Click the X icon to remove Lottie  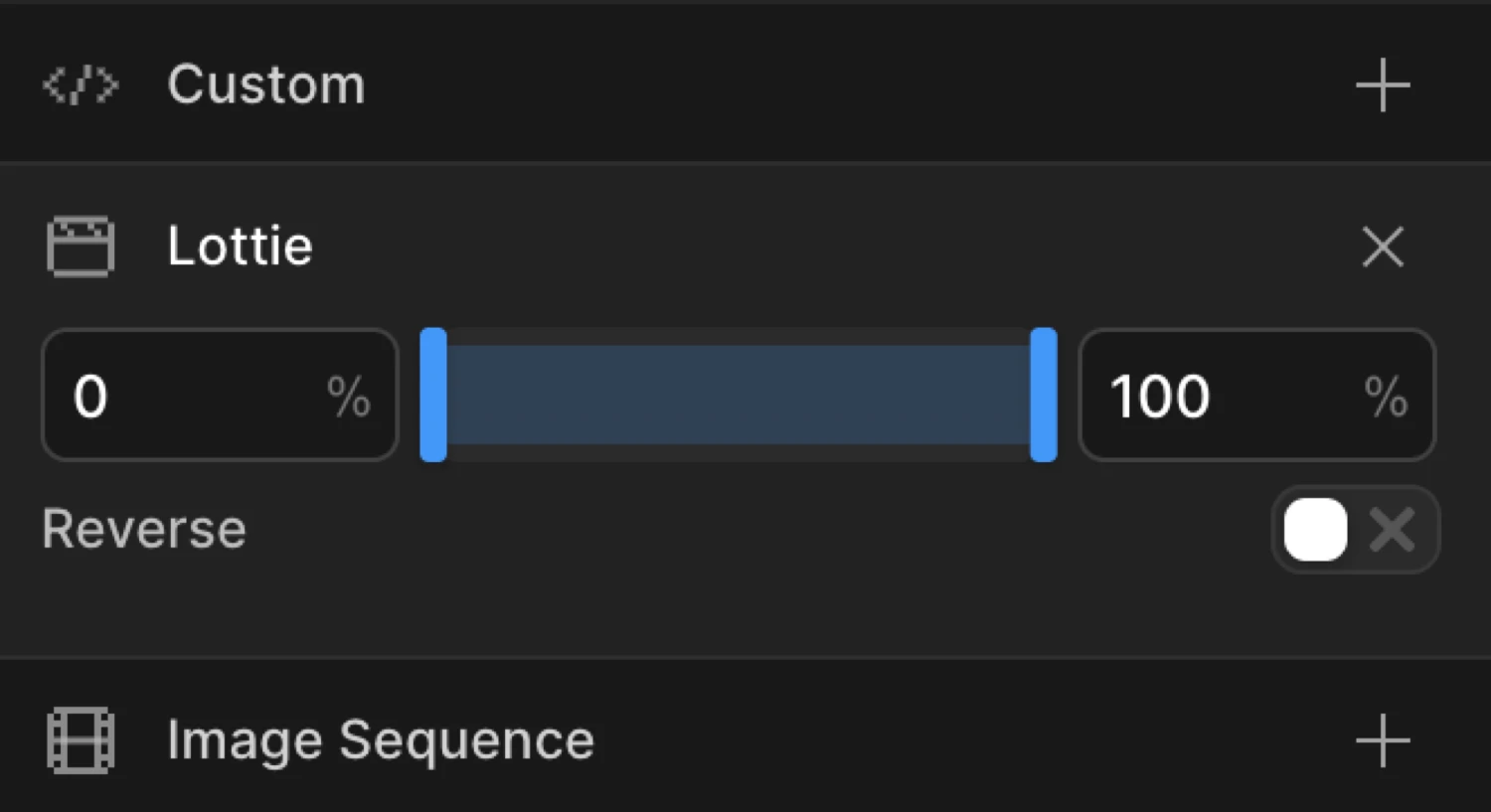pyautogui.click(x=1382, y=246)
